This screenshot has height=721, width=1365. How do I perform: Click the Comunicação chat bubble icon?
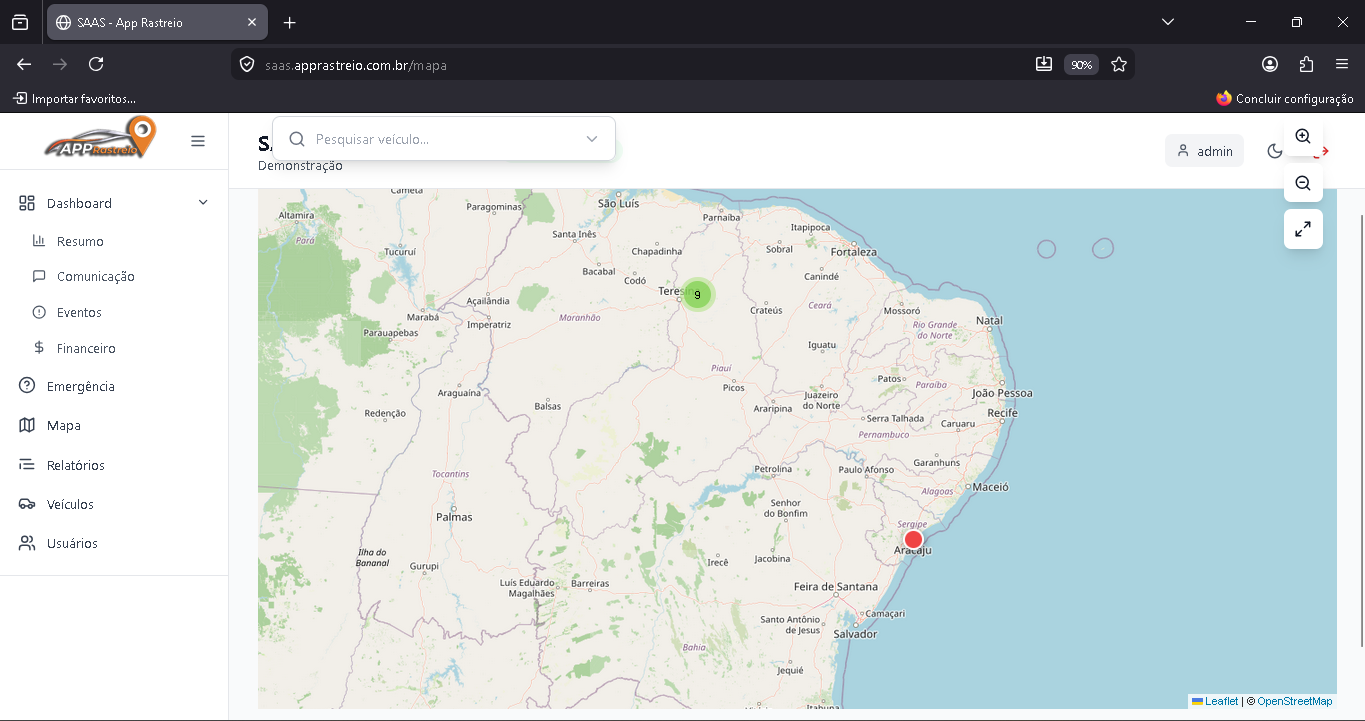pyautogui.click(x=39, y=277)
